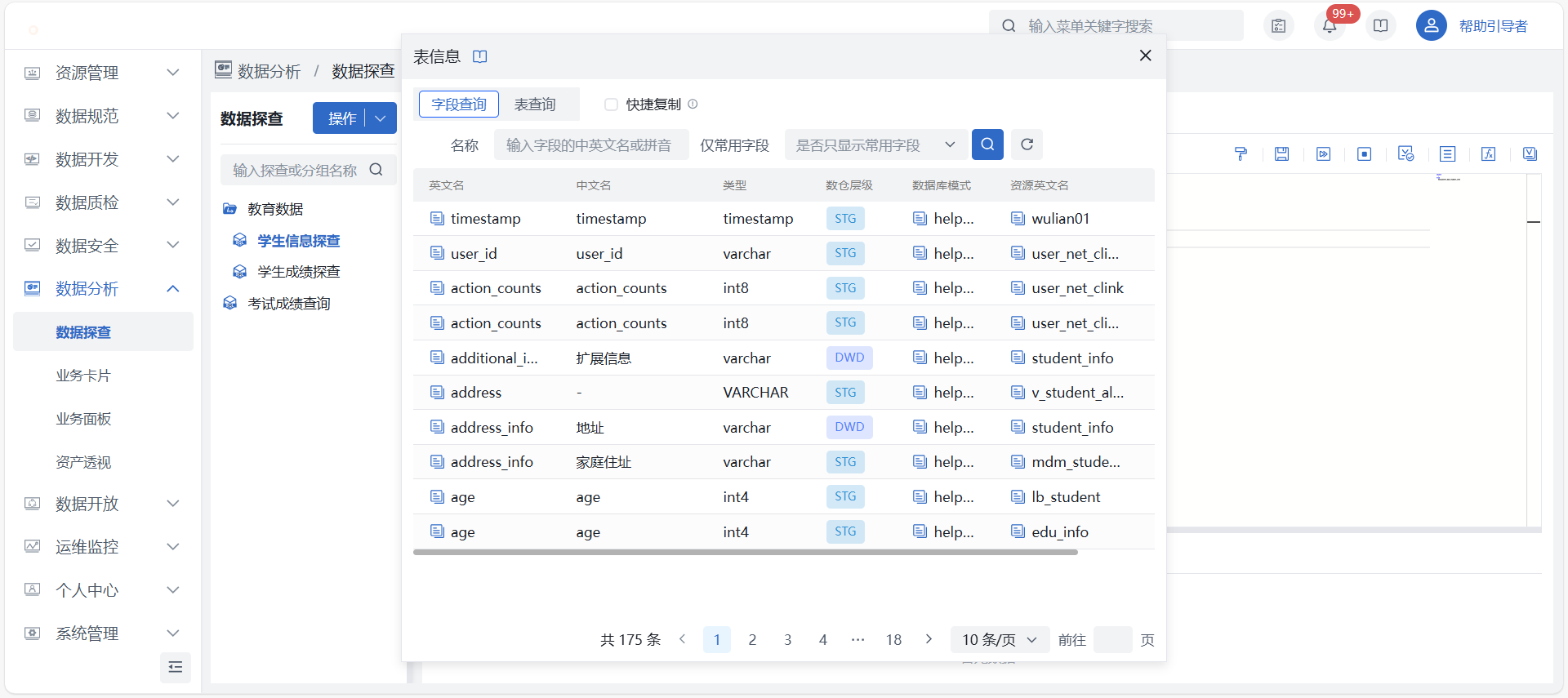
Task: Click the rightmost download-copy toolbar icon
Action: pos(1530,154)
